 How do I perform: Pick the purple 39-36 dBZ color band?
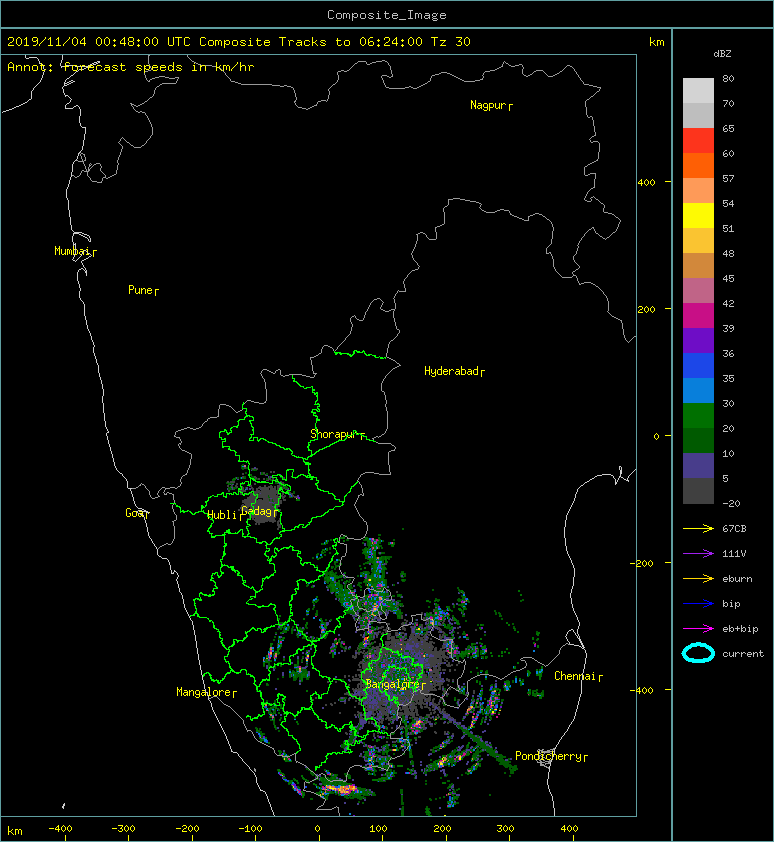tap(698, 341)
